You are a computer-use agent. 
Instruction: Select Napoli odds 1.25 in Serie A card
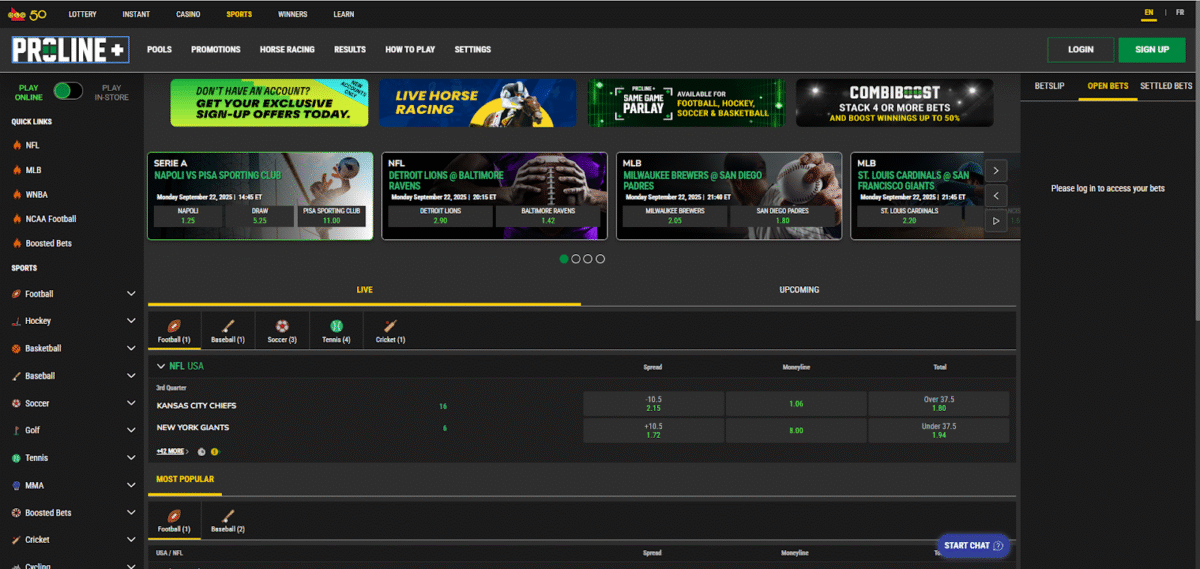point(188,216)
